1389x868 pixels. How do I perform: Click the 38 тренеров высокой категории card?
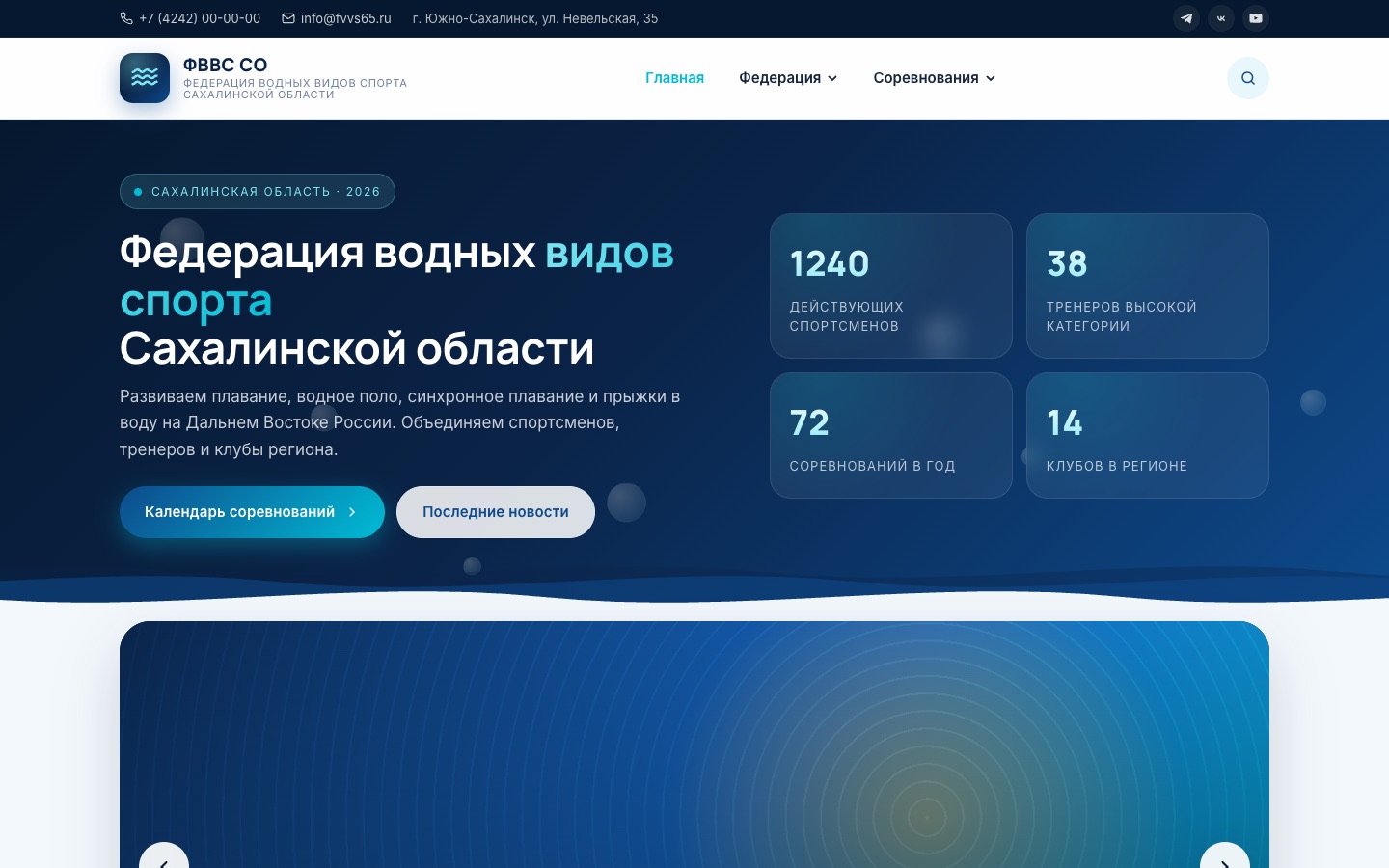pyautogui.click(x=1148, y=285)
